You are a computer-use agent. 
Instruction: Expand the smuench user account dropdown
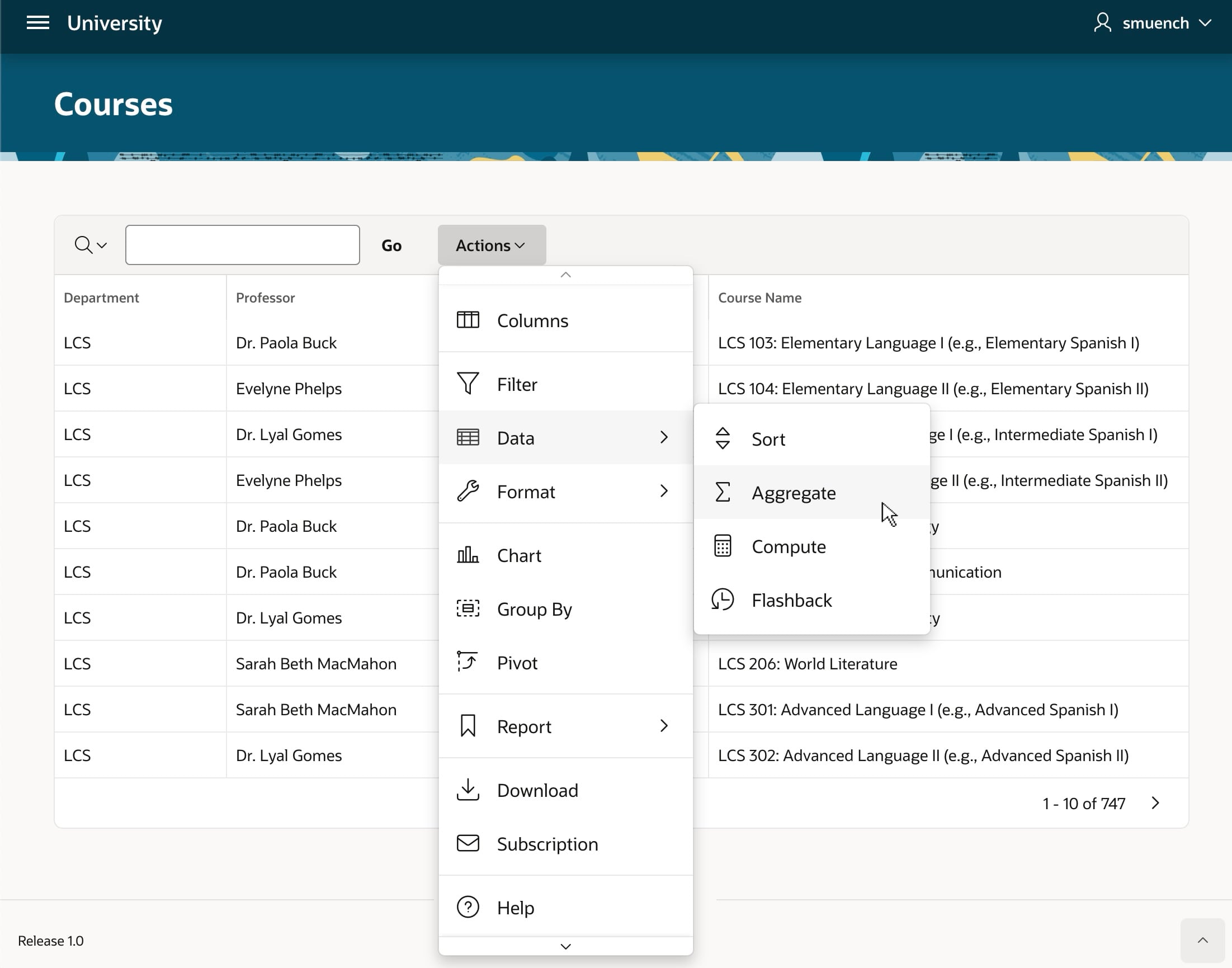[1154, 23]
